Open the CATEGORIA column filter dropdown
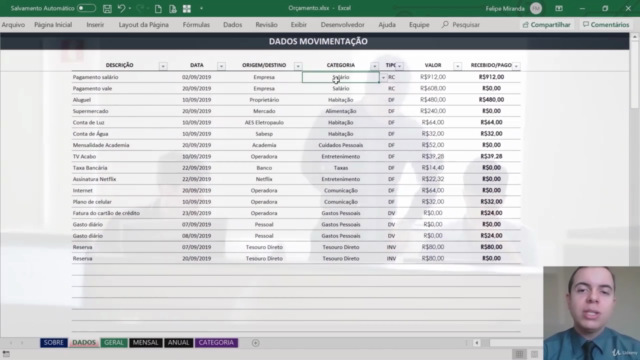The height and width of the screenshot is (360, 640). pos(374,66)
